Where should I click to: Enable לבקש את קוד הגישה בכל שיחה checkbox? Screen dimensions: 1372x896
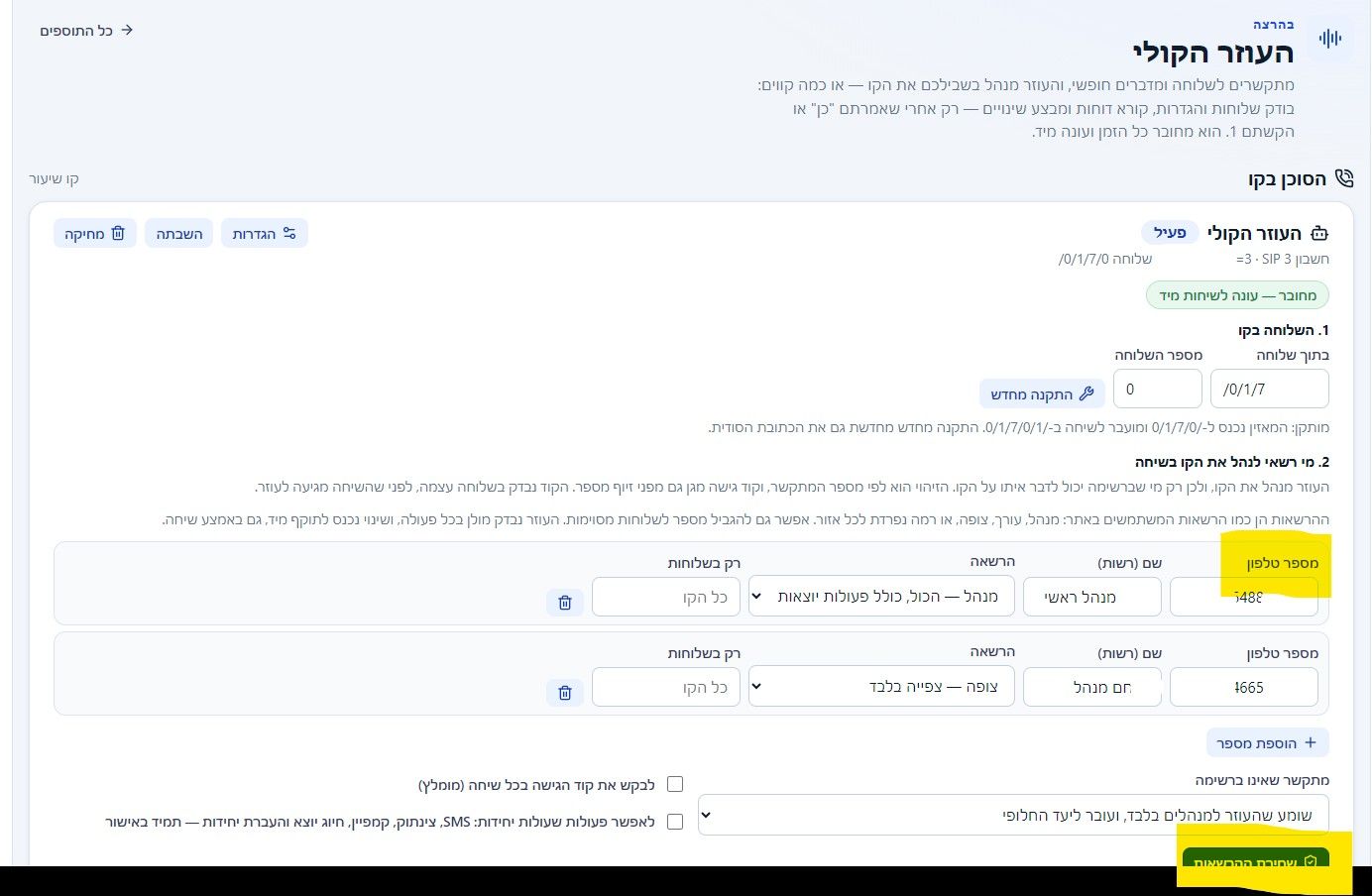coord(675,784)
